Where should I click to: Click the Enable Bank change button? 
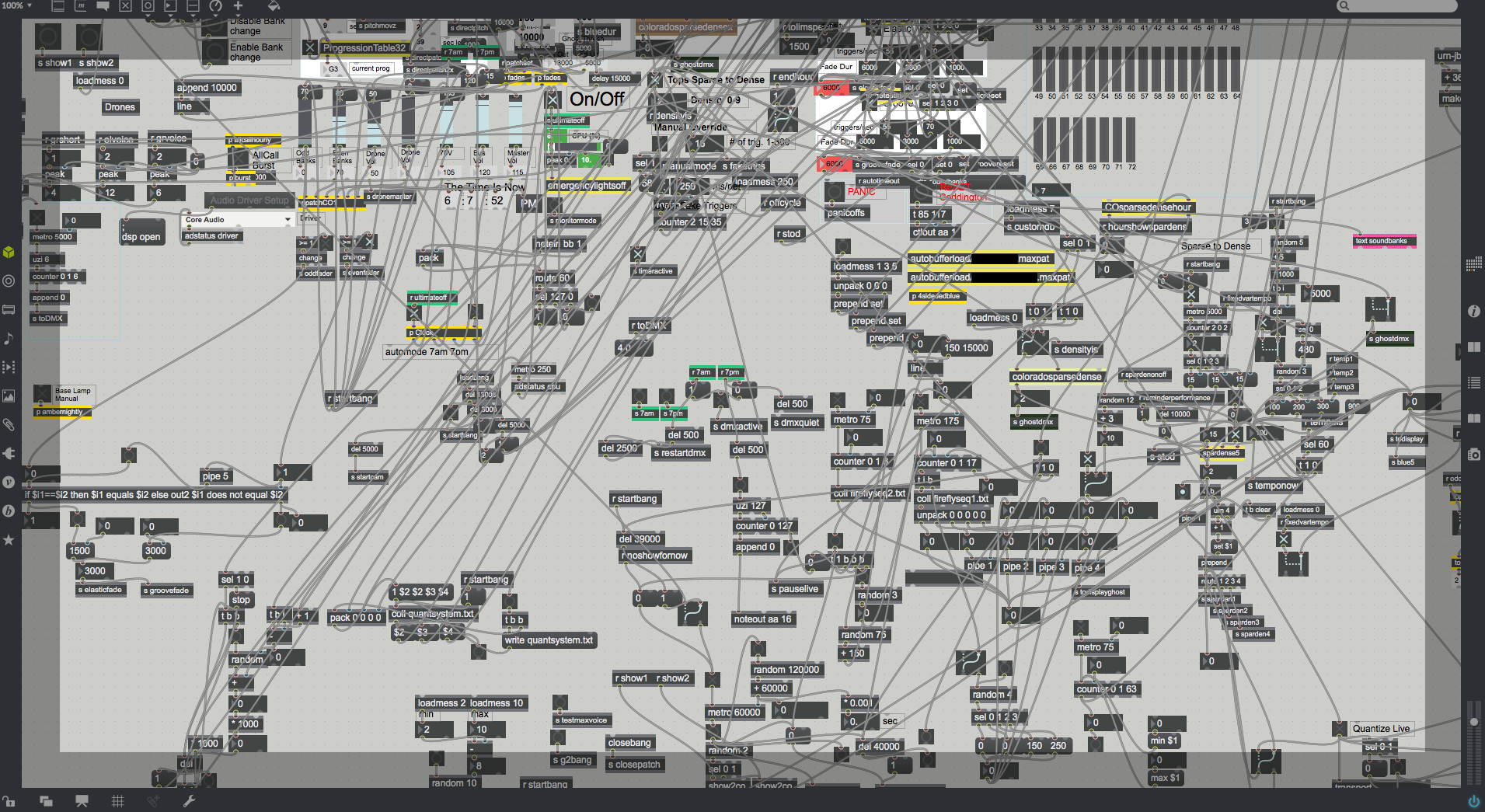point(214,52)
